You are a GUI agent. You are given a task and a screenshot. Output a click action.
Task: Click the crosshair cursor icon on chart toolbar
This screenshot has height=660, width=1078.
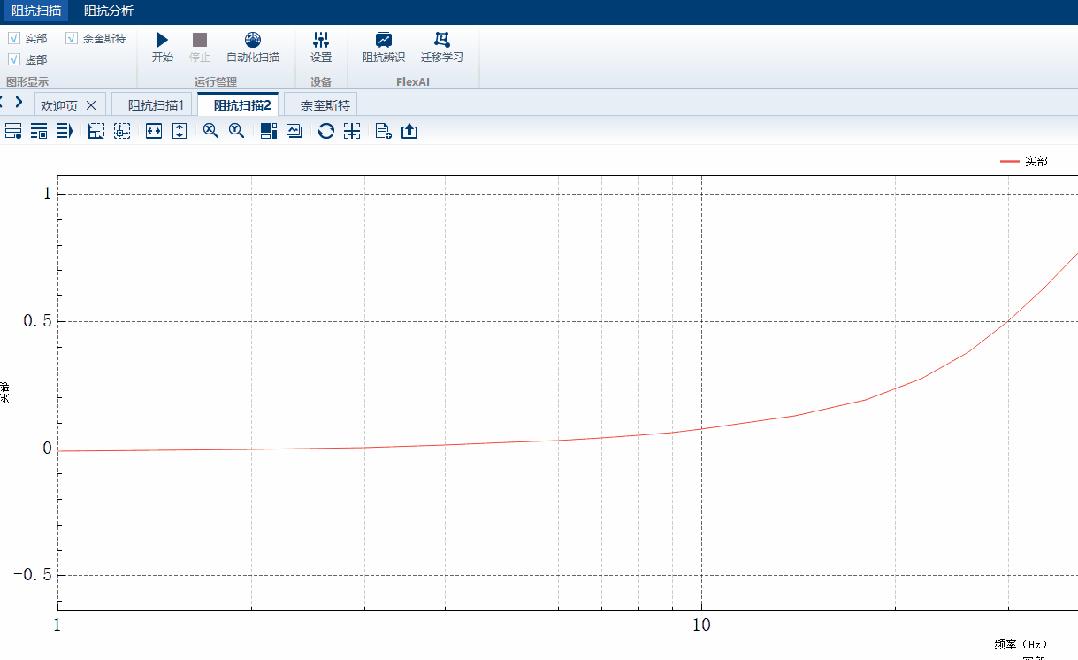coord(352,131)
